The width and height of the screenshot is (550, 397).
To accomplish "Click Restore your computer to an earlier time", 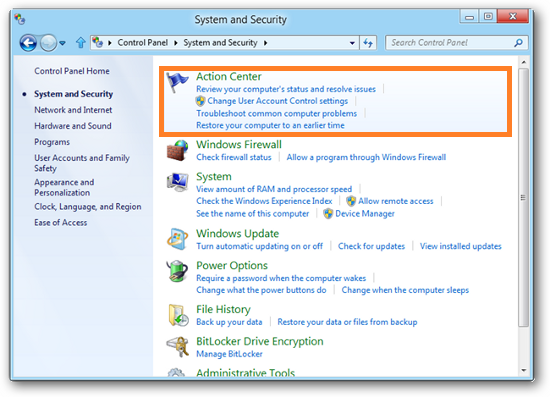I will click(x=270, y=125).
